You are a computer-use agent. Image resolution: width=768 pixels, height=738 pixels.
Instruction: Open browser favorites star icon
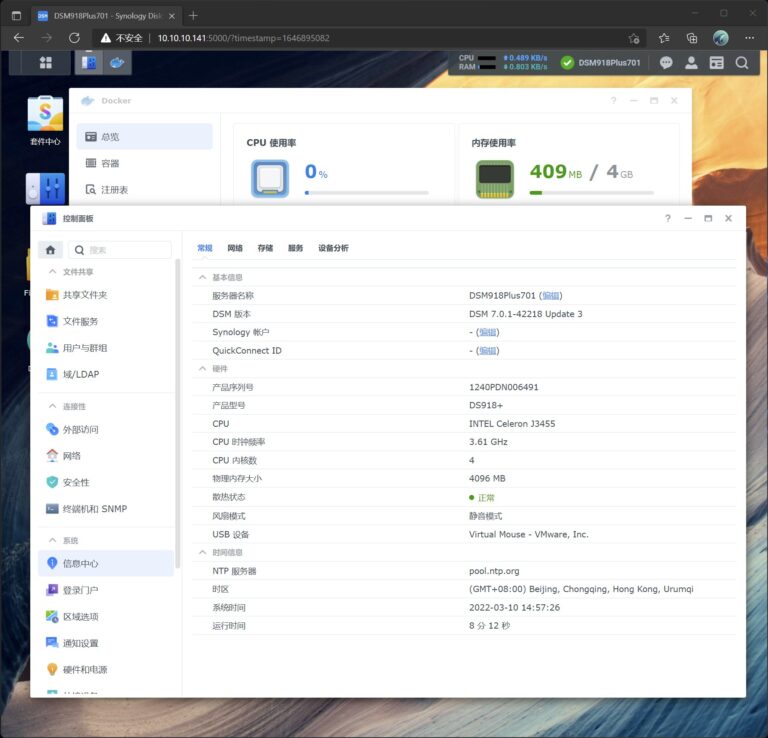pos(664,38)
